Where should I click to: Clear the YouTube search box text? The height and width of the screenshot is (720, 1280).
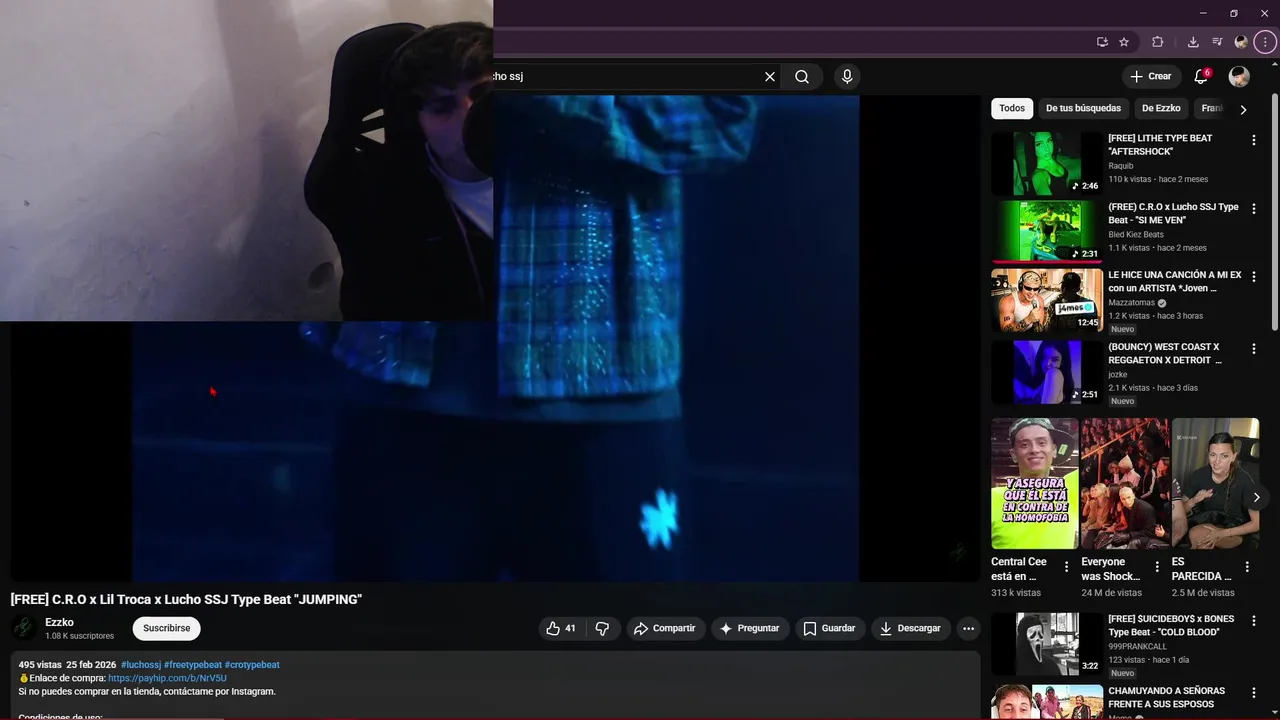click(770, 77)
